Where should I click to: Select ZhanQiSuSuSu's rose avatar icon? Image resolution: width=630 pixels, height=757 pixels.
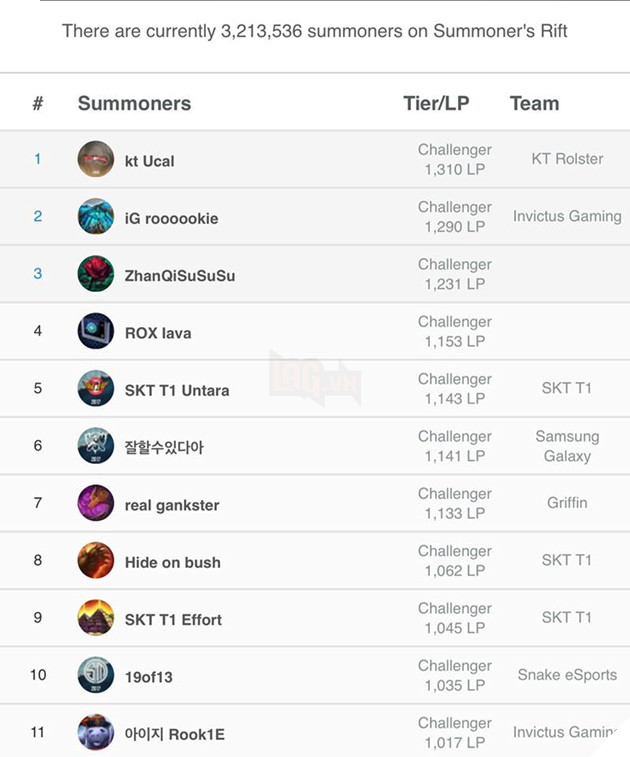[x=96, y=274]
